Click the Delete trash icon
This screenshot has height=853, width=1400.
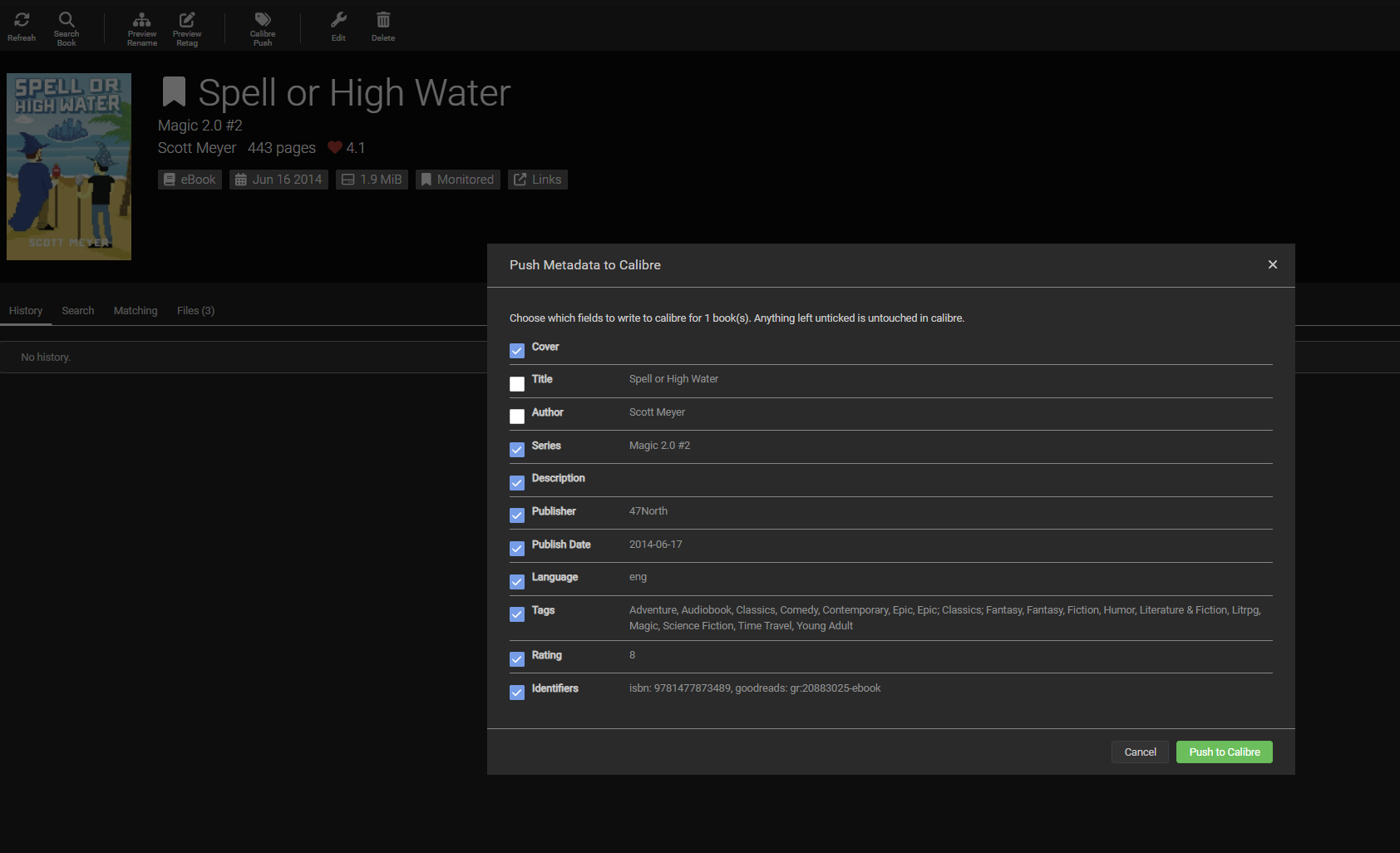click(383, 27)
